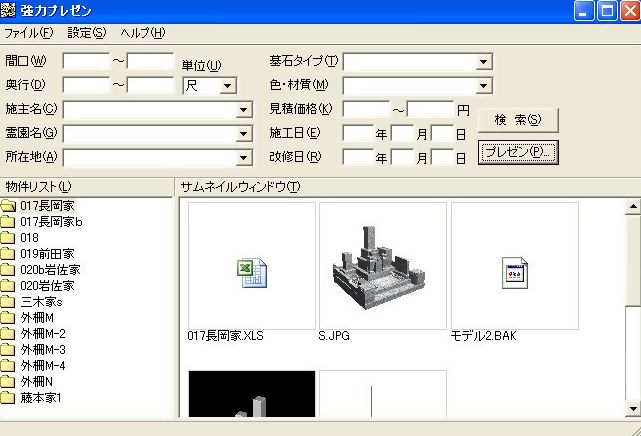Select 020b岩佐家 list entry
Image resolution: width=641 pixels, height=436 pixels.
tap(50, 270)
